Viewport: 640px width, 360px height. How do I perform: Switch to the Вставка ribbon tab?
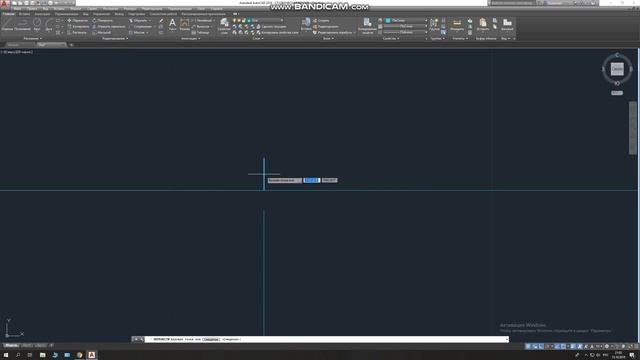(x=24, y=14)
